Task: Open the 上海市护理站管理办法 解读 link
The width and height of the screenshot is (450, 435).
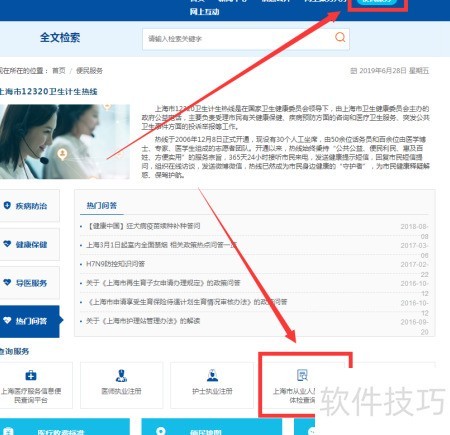Action: pos(143,321)
